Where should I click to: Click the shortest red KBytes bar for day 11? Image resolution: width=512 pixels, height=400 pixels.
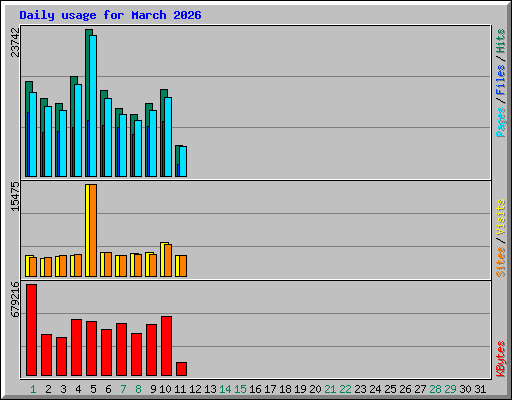pyautogui.click(x=181, y=369)
